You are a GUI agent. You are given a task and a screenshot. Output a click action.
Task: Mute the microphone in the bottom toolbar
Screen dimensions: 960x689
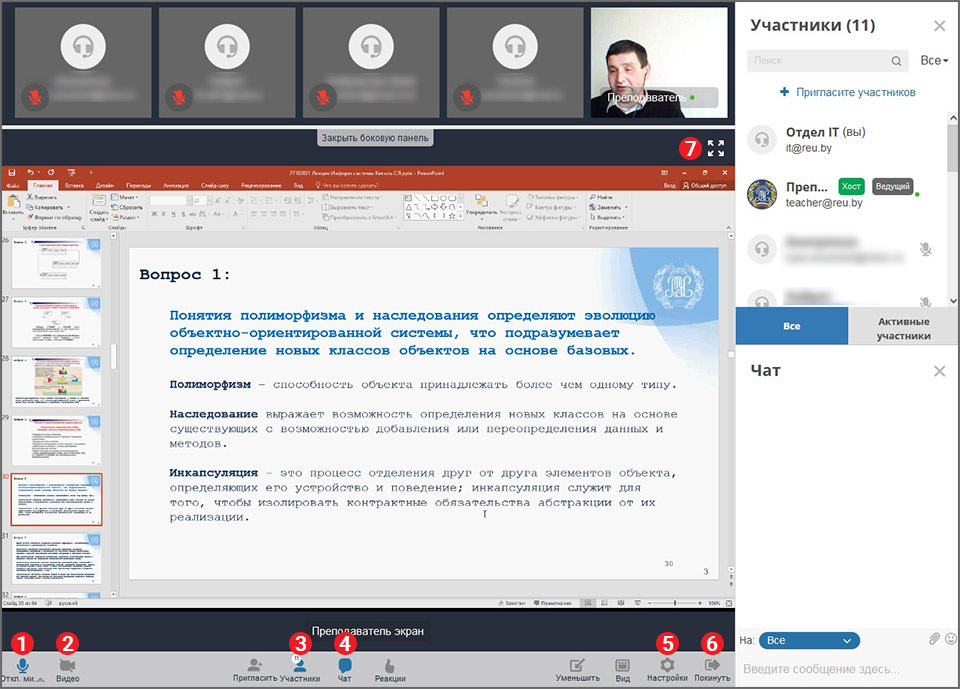pos(22,665)
